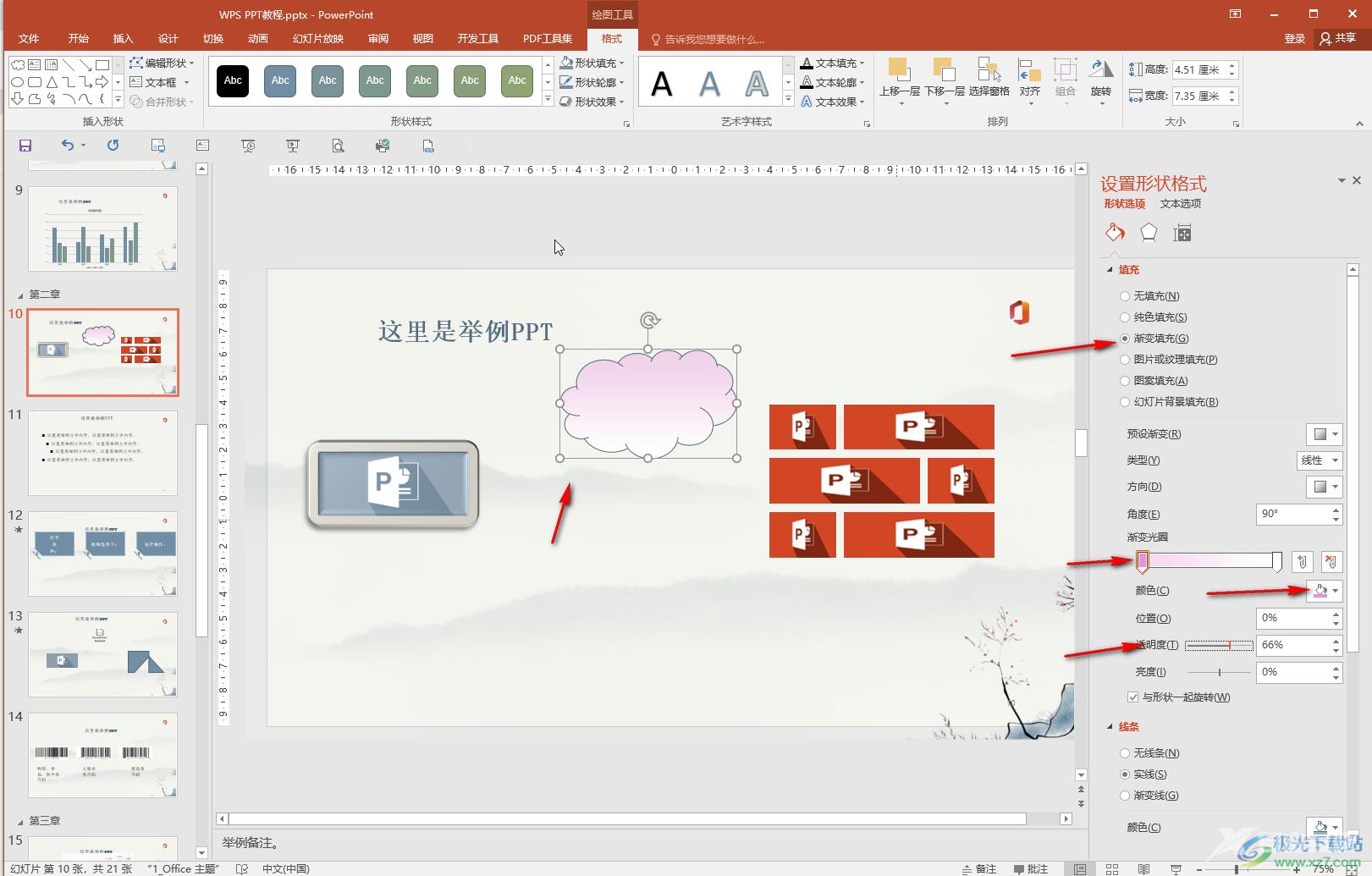
Task: Switch to the 插入 (Insert) tab
Action: pos(124,39)
